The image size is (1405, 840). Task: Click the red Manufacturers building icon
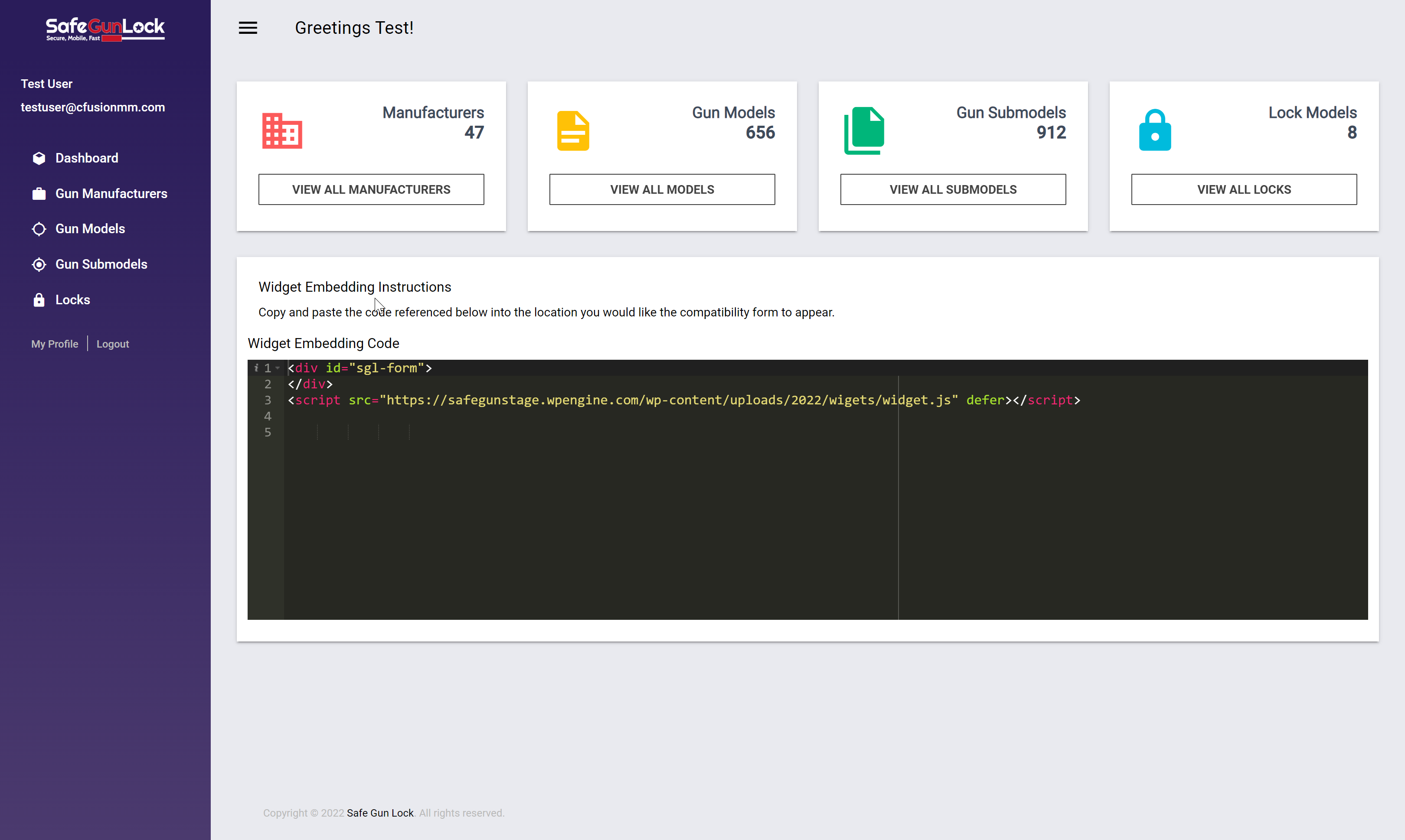click(282, 131)
